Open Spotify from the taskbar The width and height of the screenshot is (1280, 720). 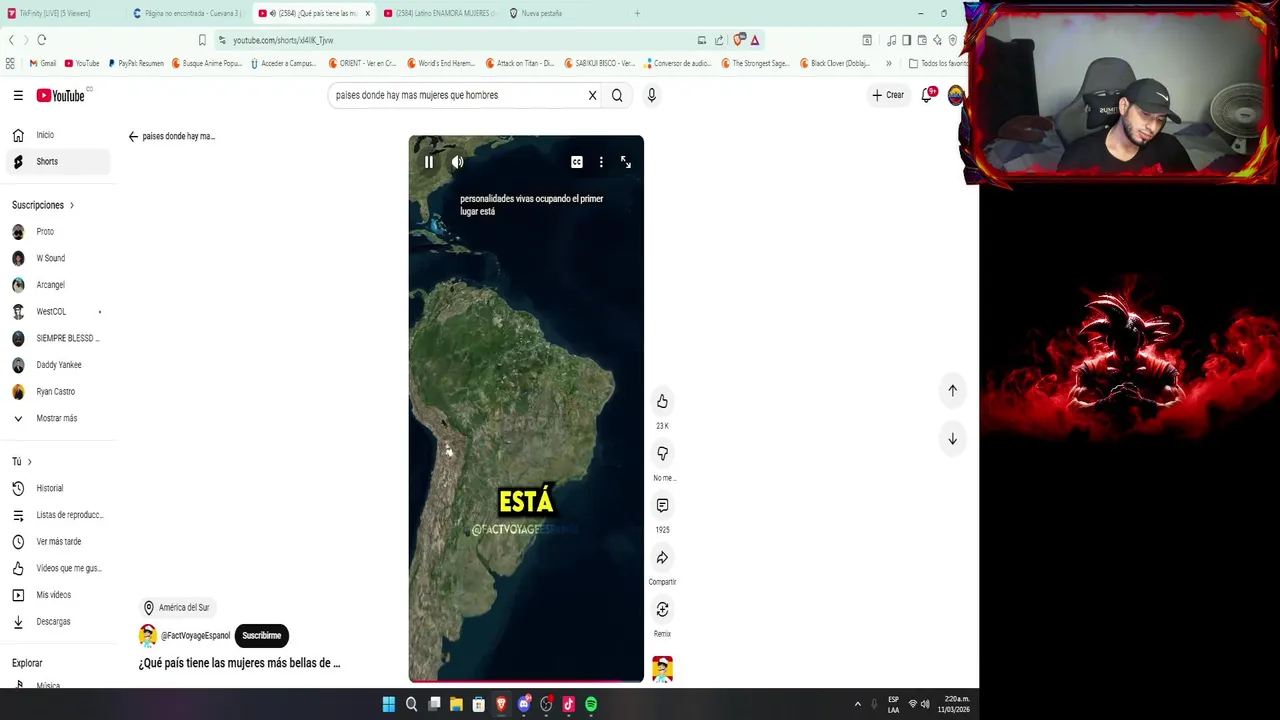click(591, 704)
